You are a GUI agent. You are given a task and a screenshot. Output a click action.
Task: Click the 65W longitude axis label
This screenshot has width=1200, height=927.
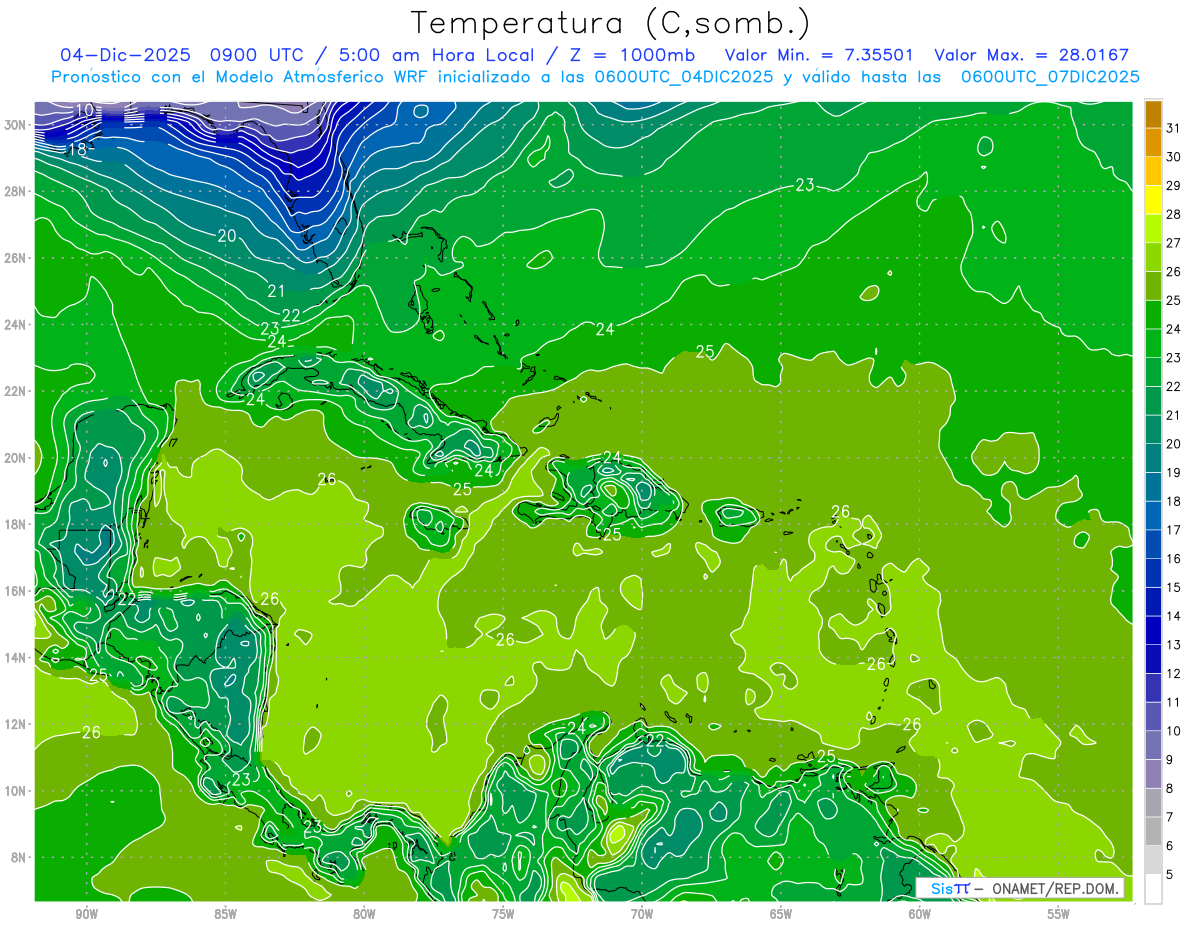click(x=781, y=915)
